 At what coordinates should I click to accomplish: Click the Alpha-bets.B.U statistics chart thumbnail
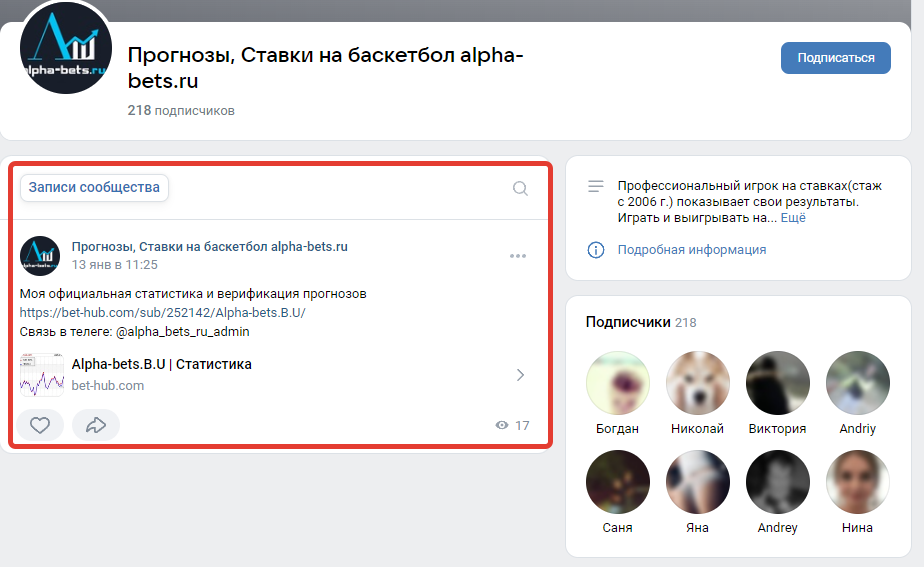click(42, 375)
